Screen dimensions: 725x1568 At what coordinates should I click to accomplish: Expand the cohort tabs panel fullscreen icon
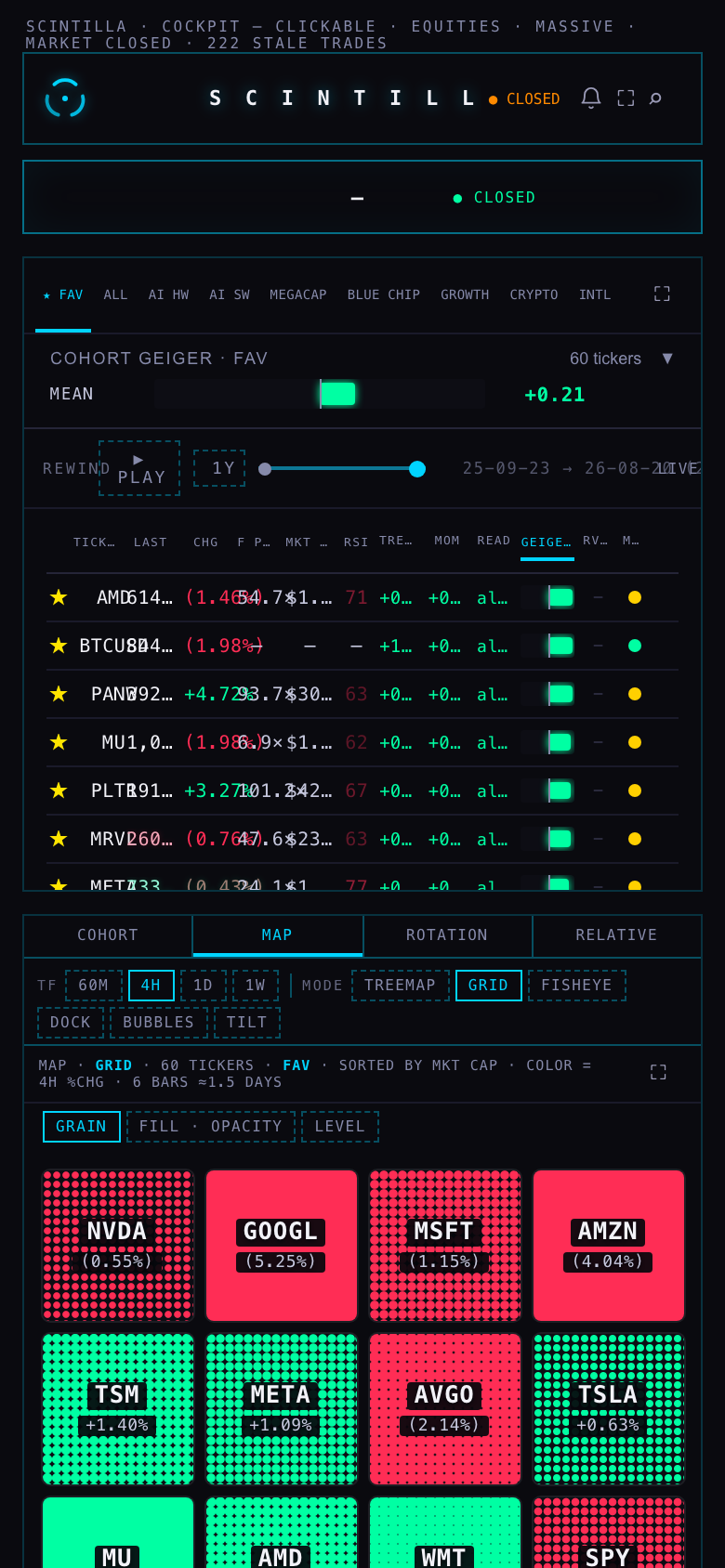pyautogui.click(x=662, y=294)
